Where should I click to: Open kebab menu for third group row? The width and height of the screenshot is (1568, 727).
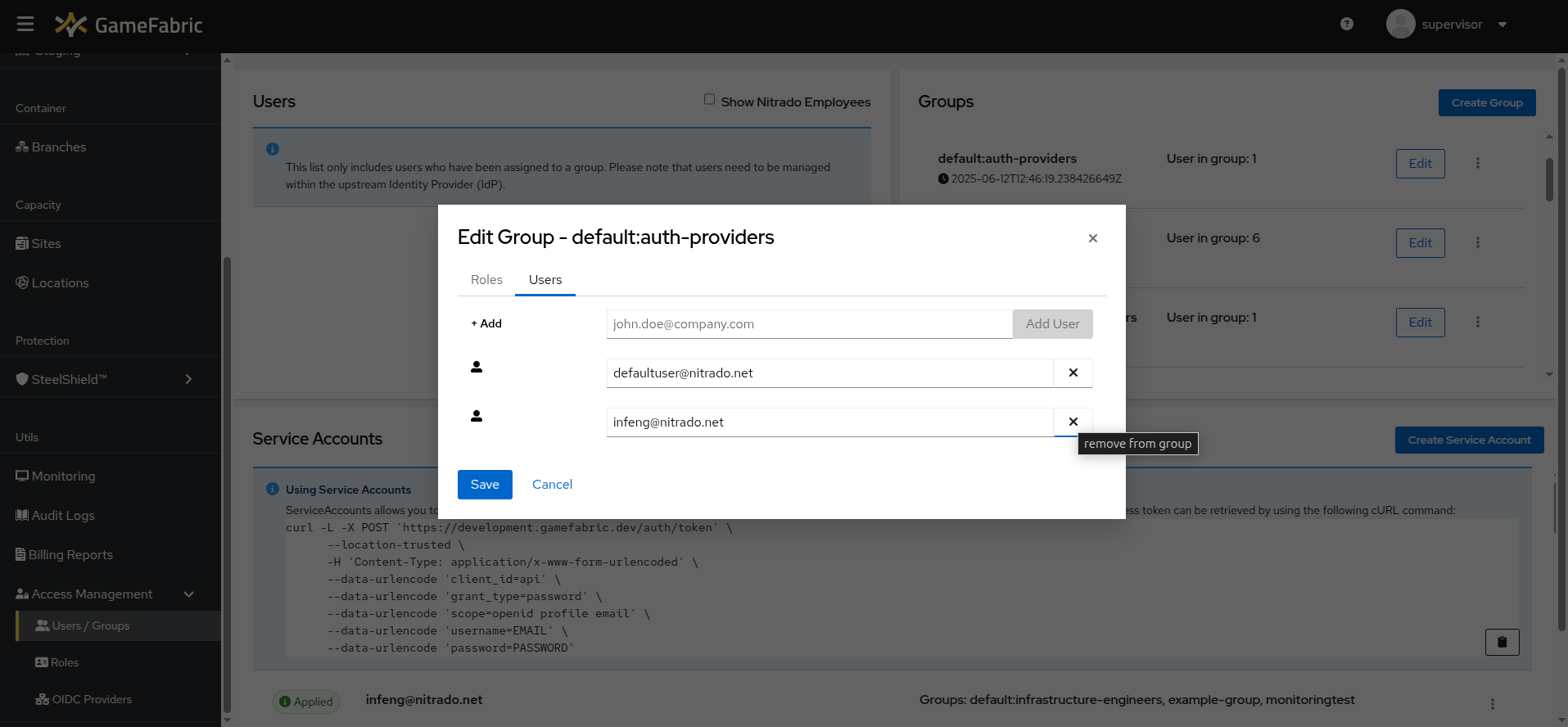click(1478, 322)
